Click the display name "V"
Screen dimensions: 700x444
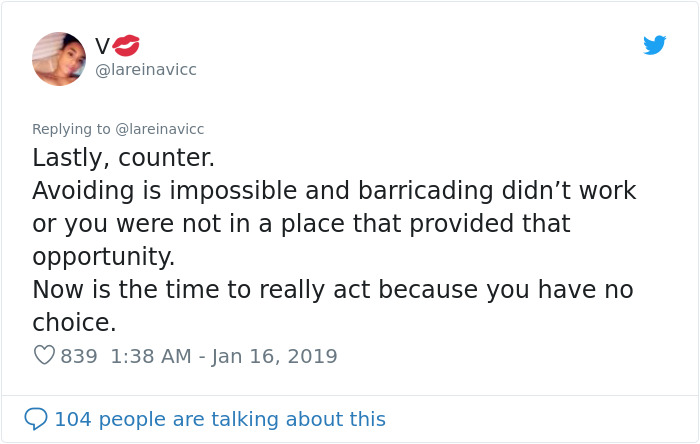102,46
